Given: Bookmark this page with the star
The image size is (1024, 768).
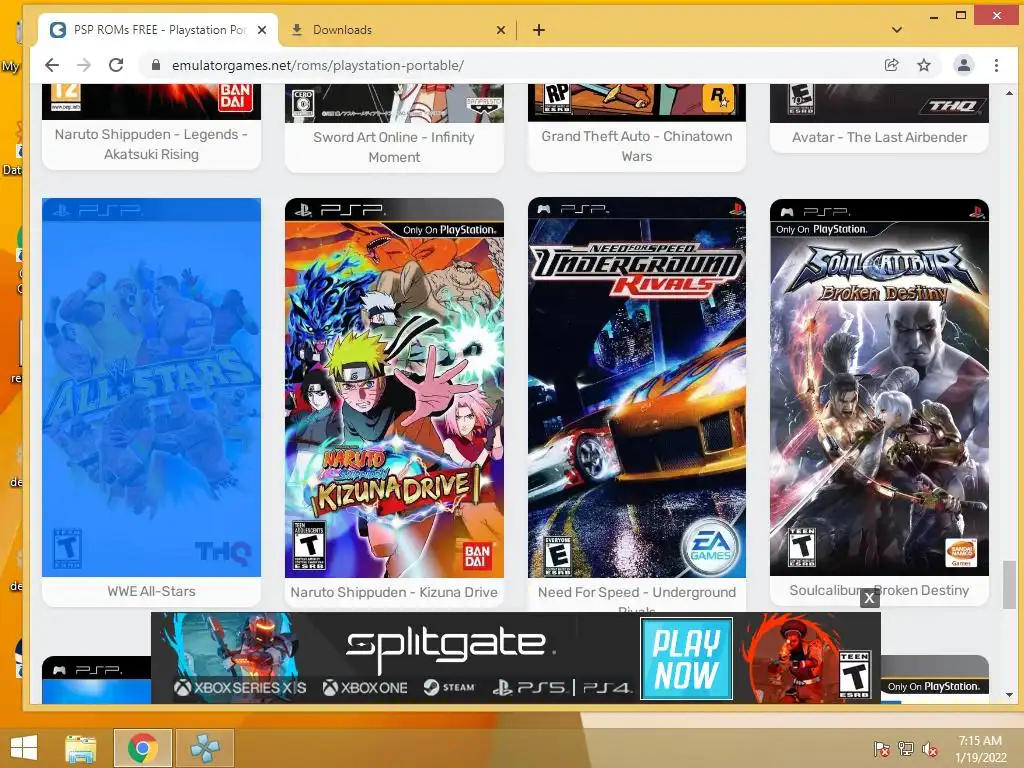Looking at the screenshot, I should (923, 65).
